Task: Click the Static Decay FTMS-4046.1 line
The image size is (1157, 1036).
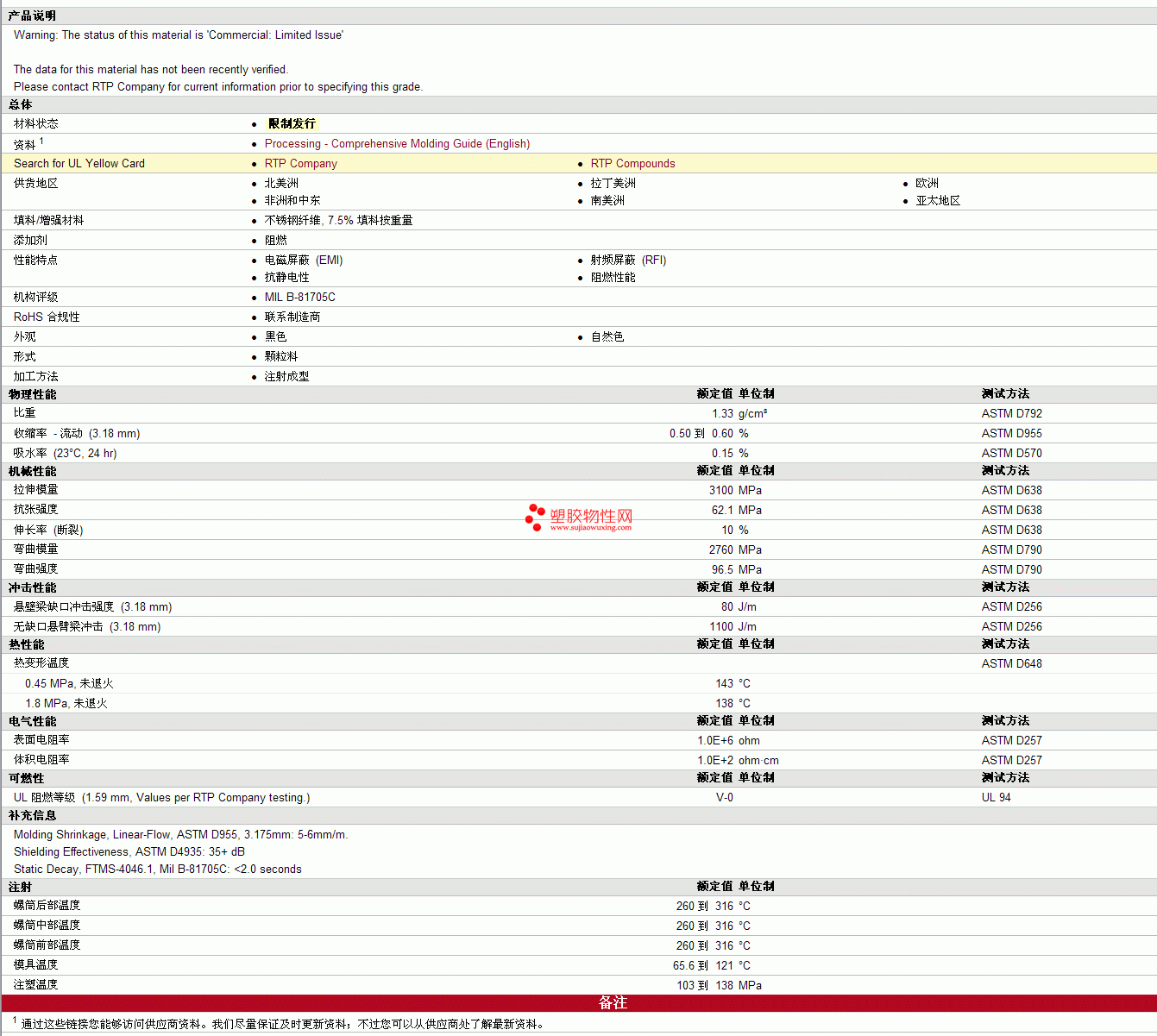Action: pyautogui.click(x=158, y=870)
